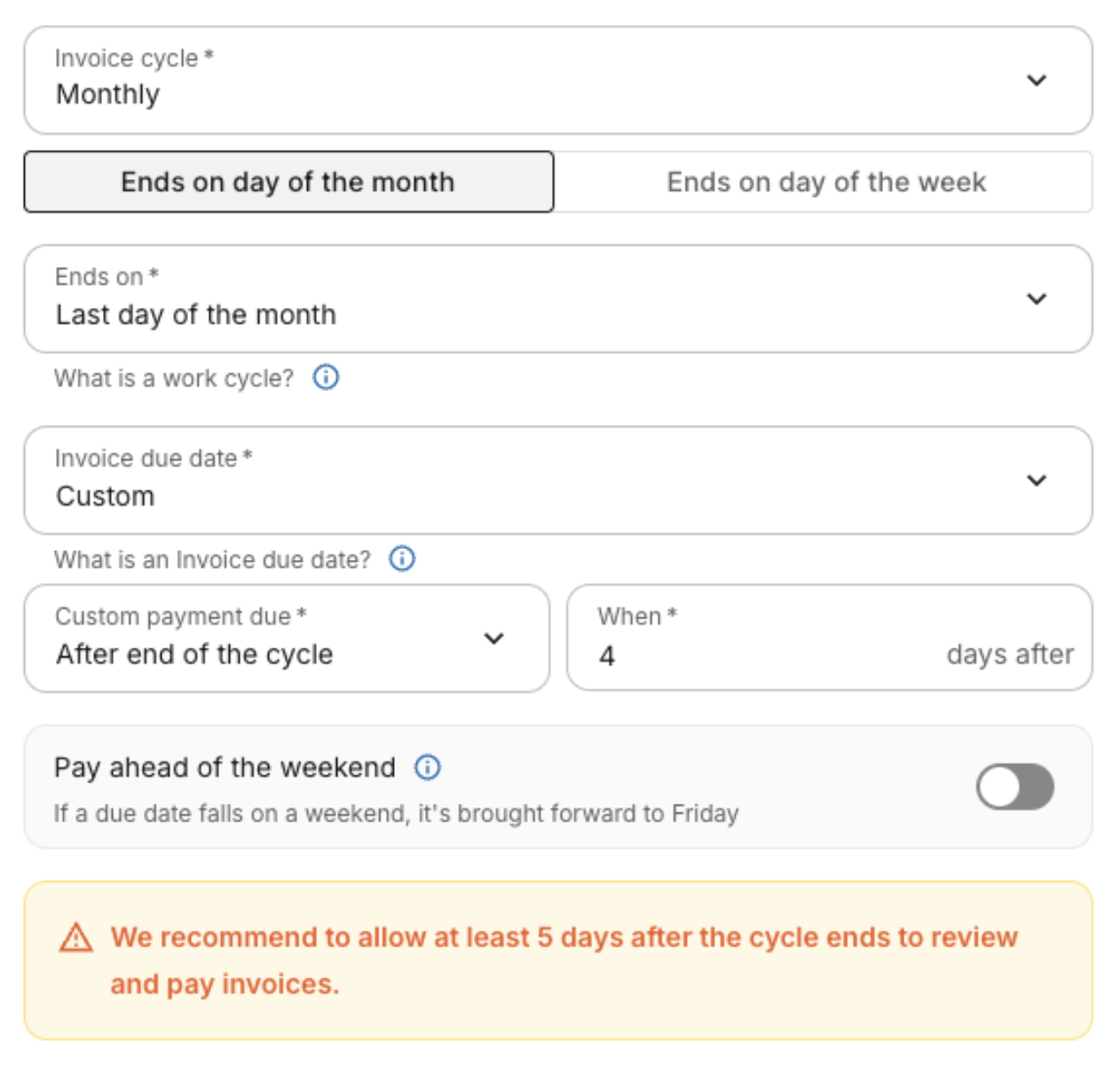Click the chevron arrow in the Ends on field
Viewport: 1120px width, 1077px height.
[1037, 299]
